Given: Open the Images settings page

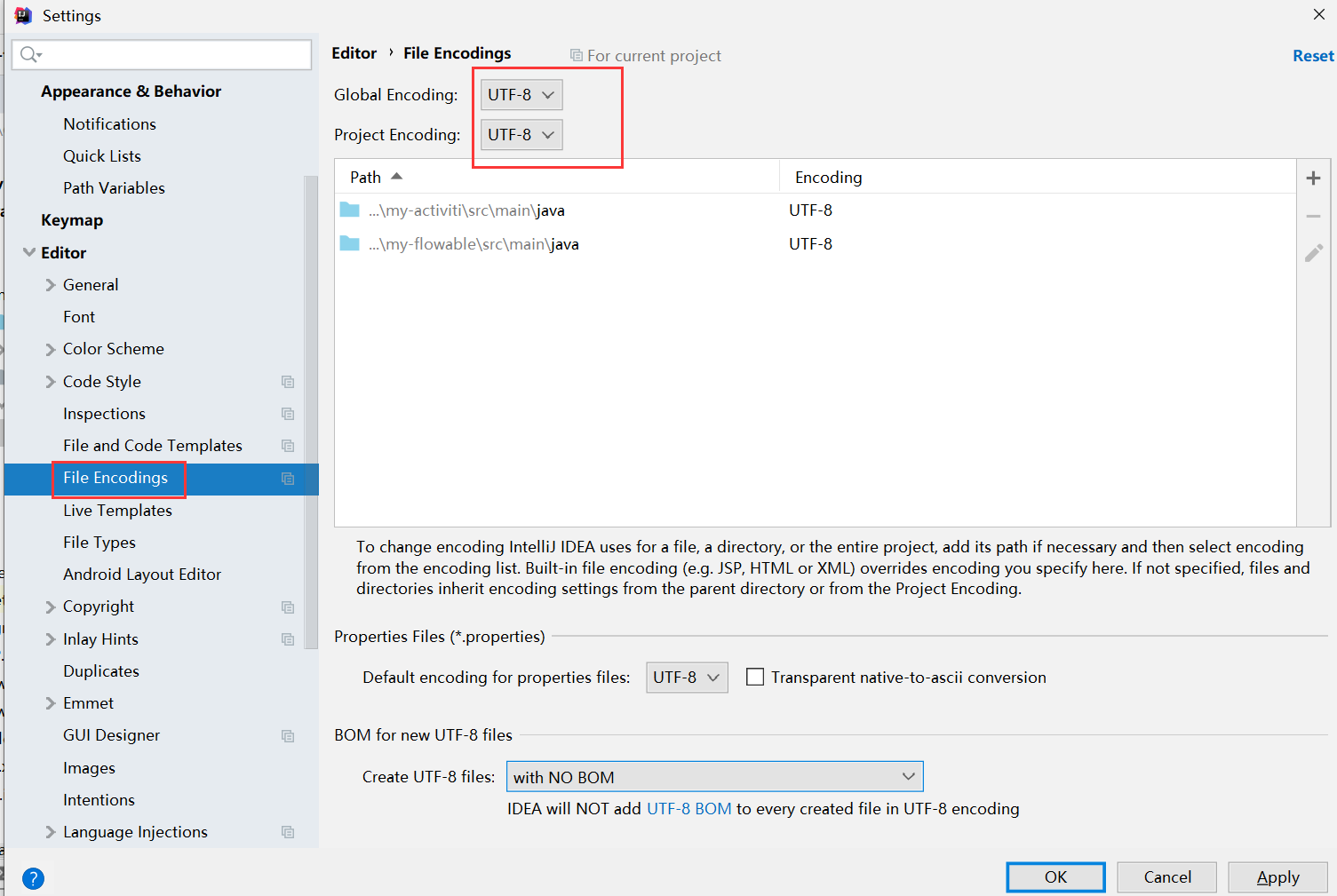Looking at the screenshot, I should pos(89,768).
